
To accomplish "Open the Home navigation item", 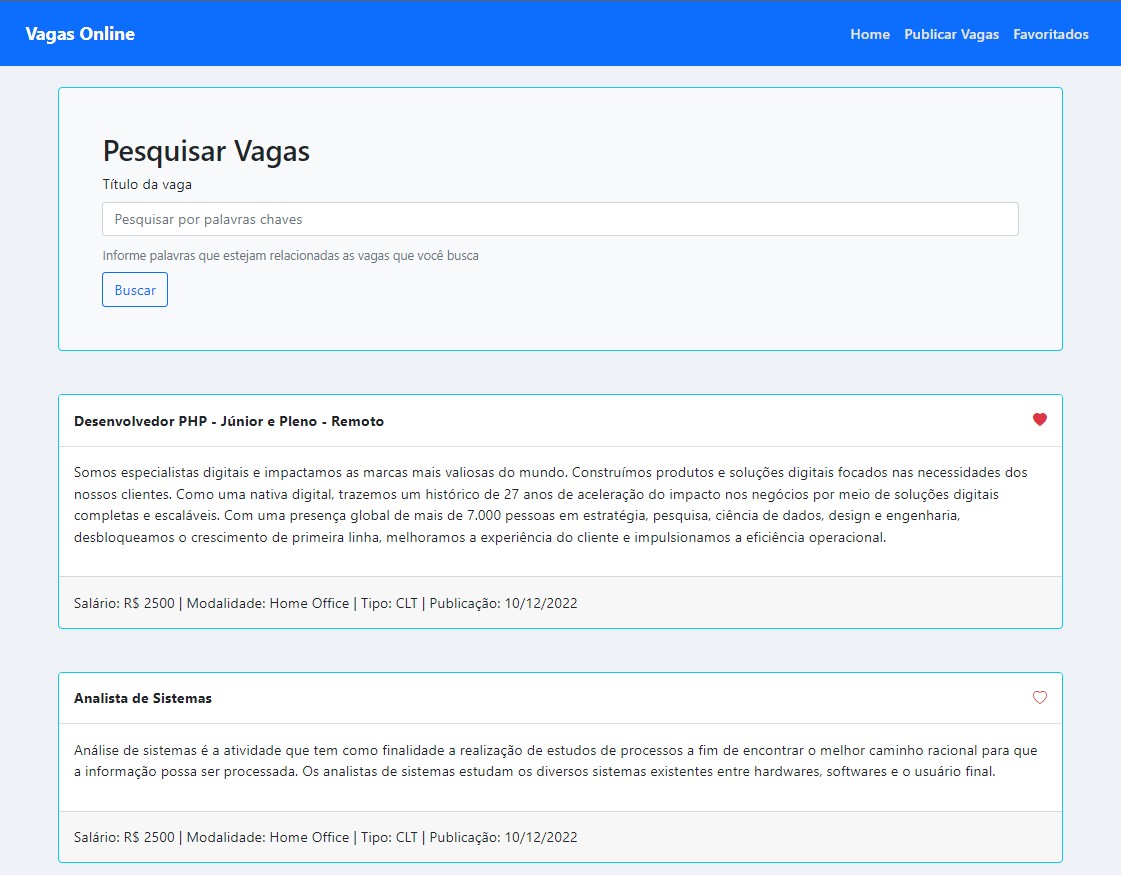I will 869,33.
